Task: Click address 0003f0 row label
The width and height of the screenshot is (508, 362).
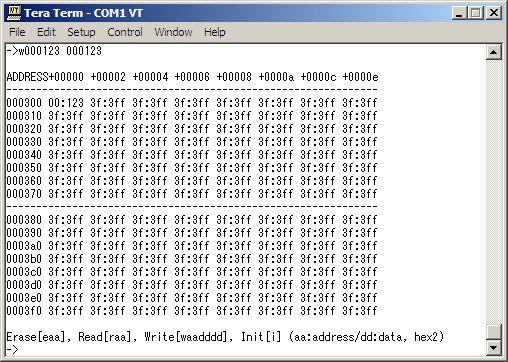Action: point(24,311)
